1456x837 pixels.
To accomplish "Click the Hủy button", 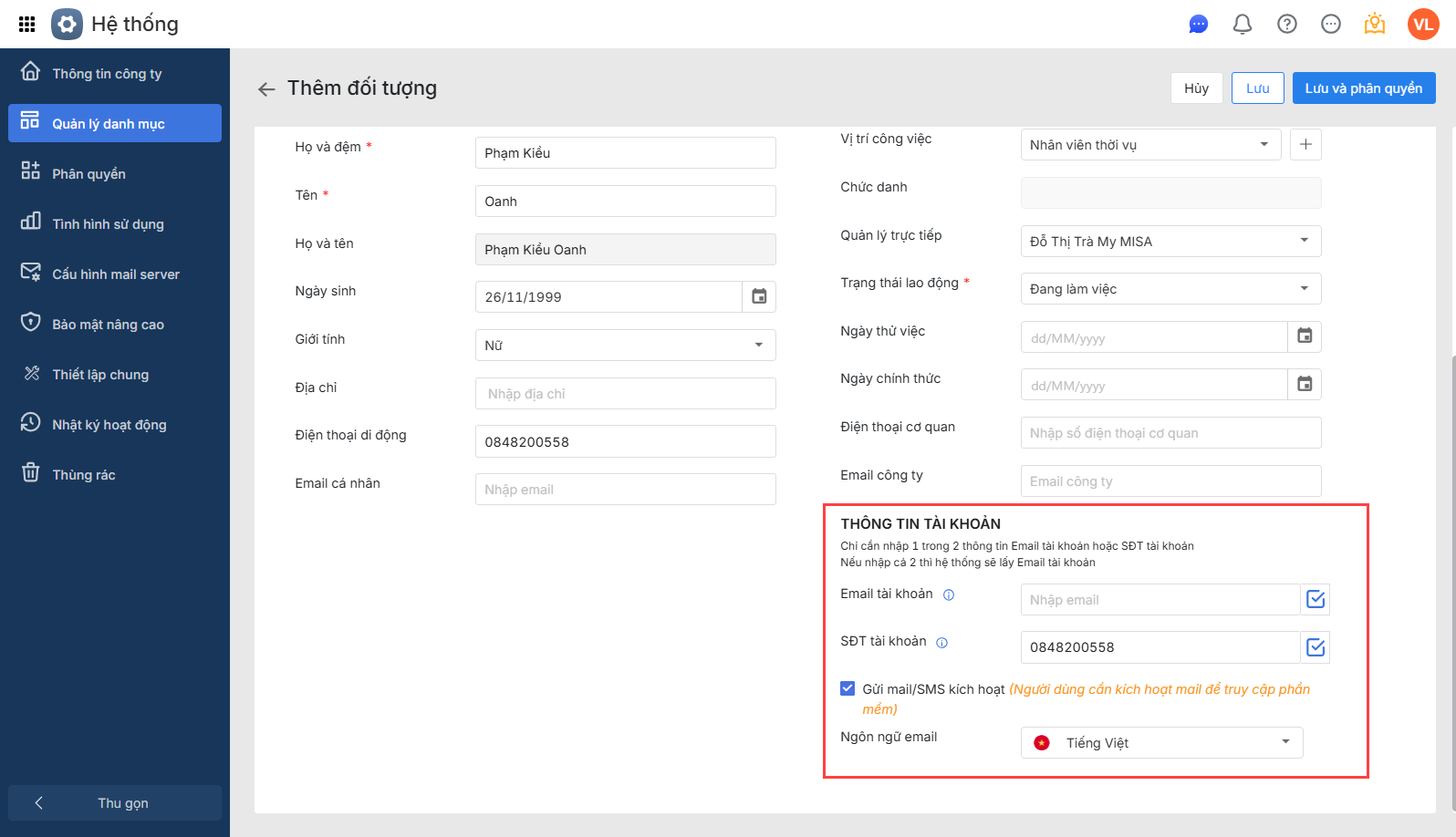I will 1196,88.
